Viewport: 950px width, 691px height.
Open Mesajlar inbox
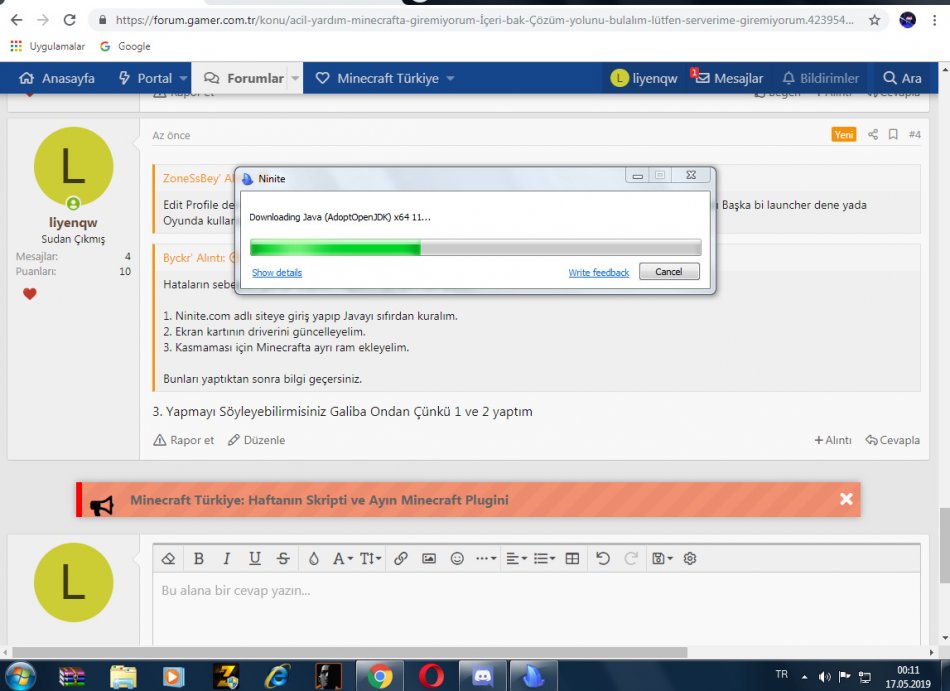pos(729,78)
